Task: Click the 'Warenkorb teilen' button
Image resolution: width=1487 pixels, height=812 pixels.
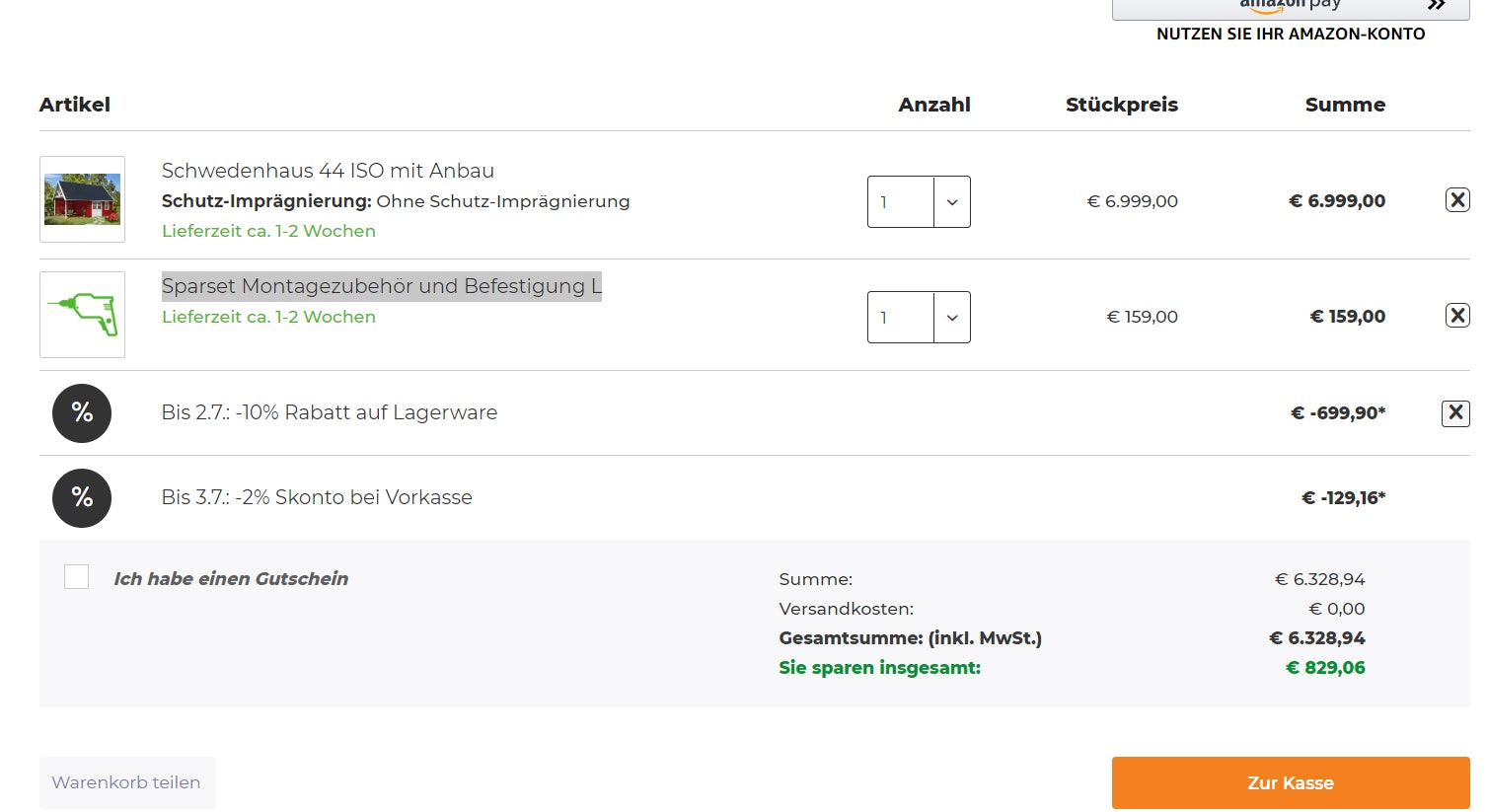Action: pyautogui.click(x=126, y=783)
